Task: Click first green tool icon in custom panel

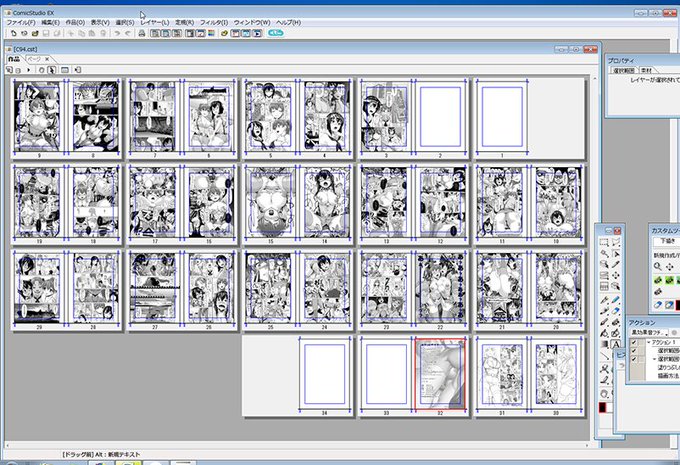Action: (658, 280)
